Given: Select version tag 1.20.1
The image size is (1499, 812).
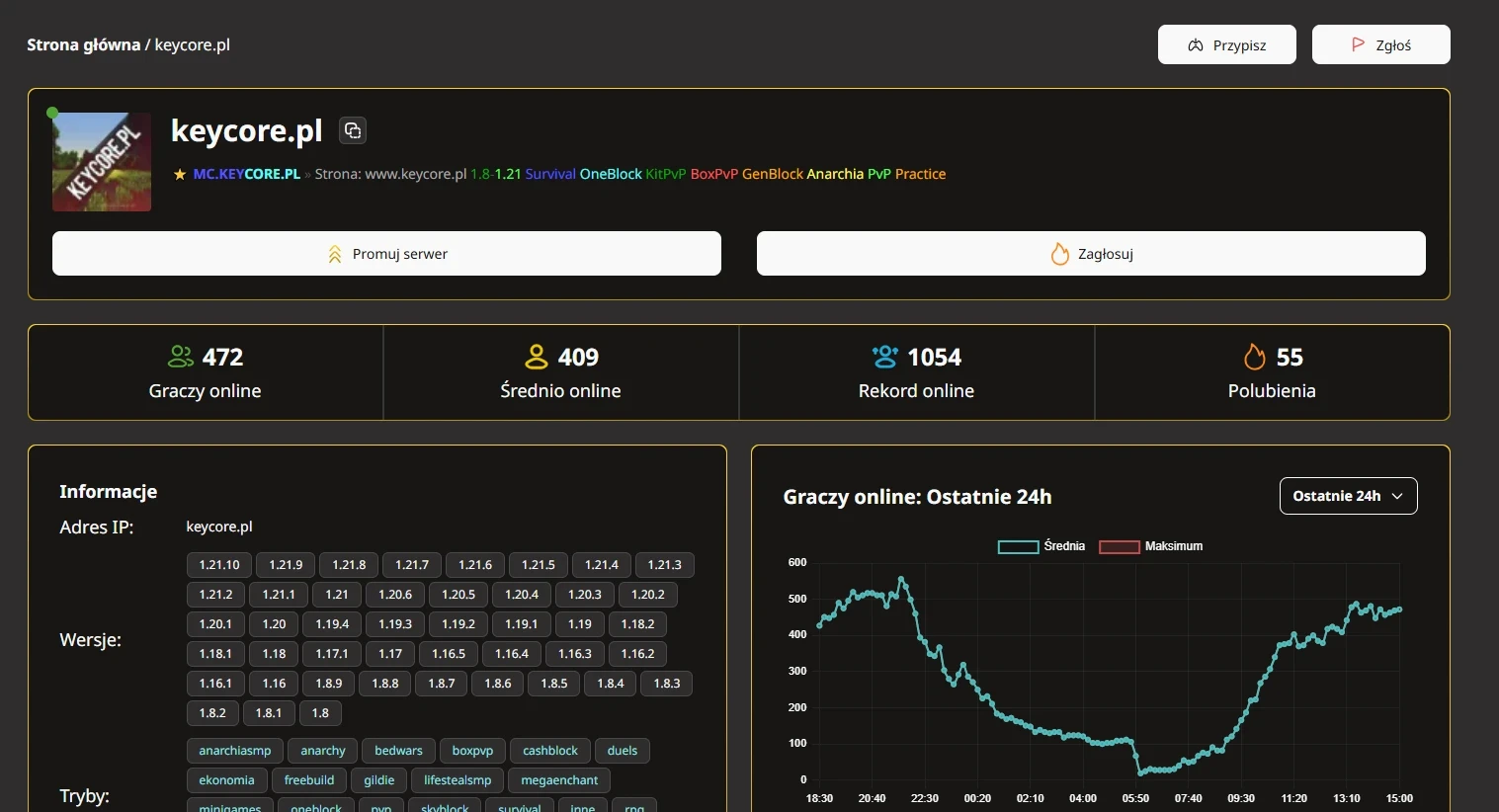Looking at the screenshot, I should click(215, 624).
